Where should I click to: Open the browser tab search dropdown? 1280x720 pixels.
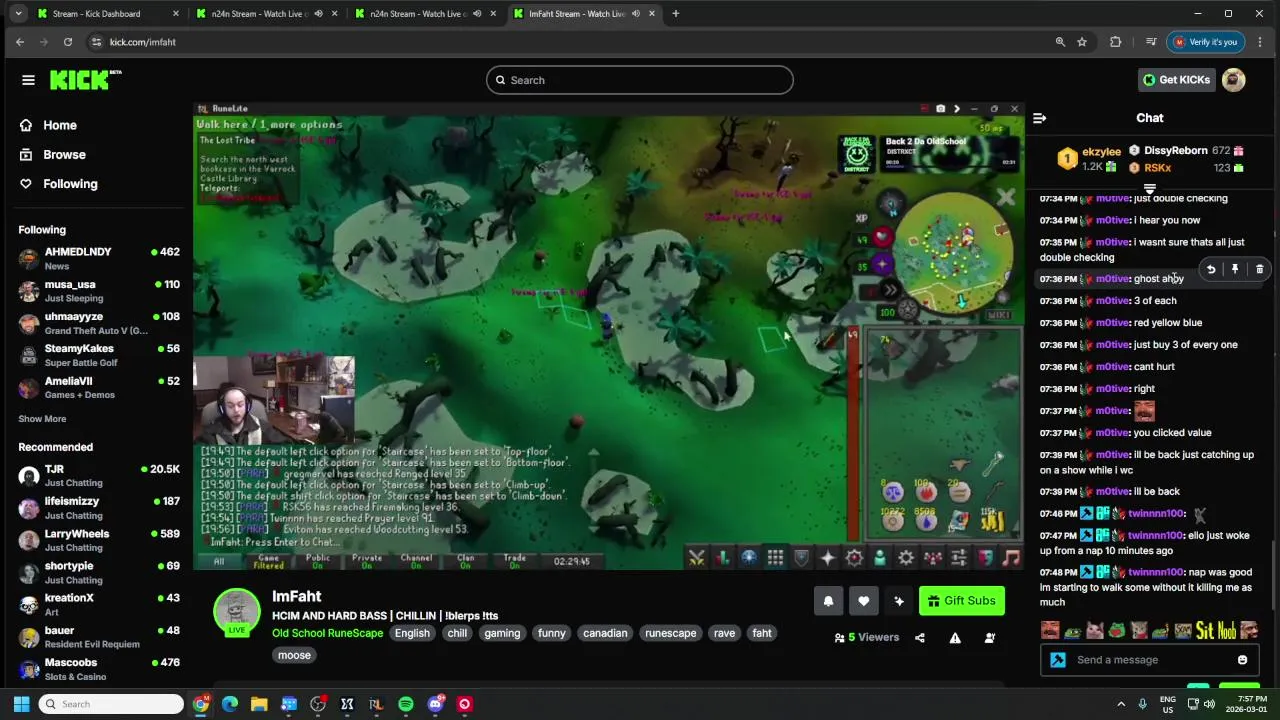point(18,14)
